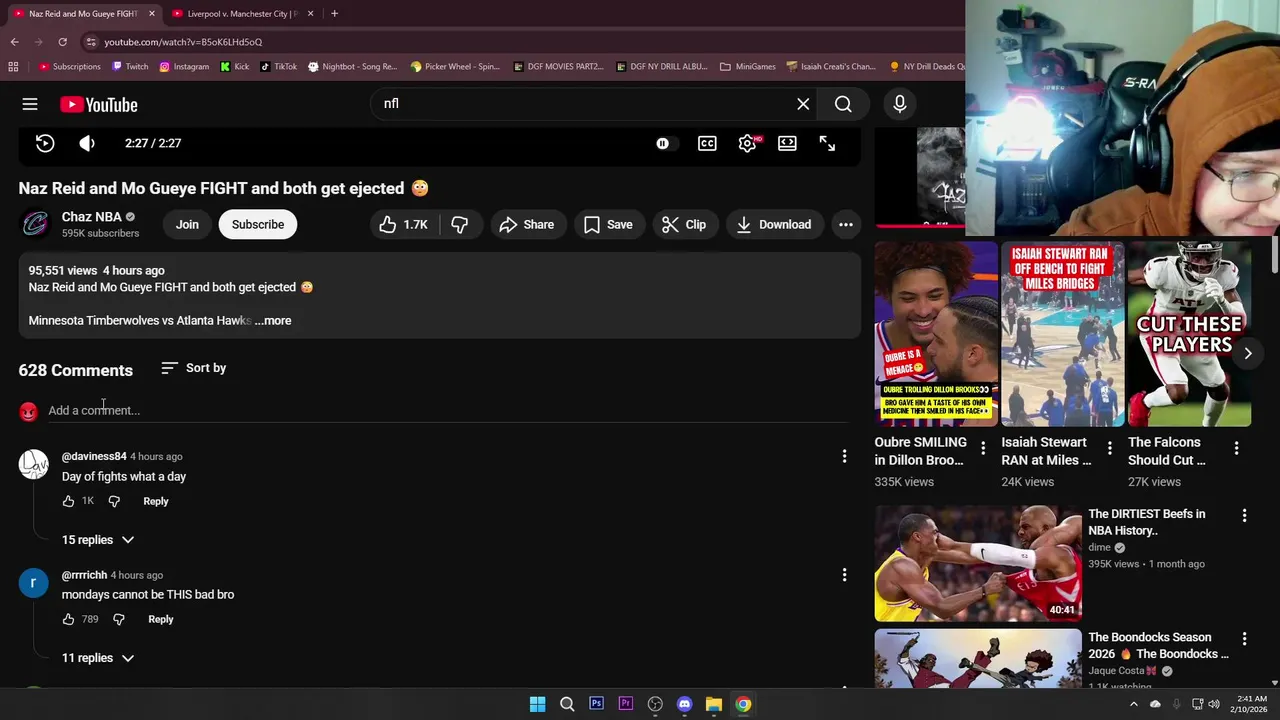Open the Twitch bookmark

tap(130, 67)
